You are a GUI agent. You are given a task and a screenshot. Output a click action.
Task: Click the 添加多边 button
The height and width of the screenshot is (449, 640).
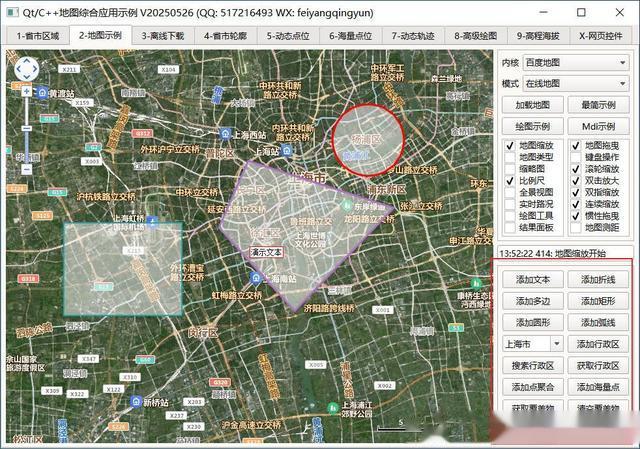click(533, 301)
